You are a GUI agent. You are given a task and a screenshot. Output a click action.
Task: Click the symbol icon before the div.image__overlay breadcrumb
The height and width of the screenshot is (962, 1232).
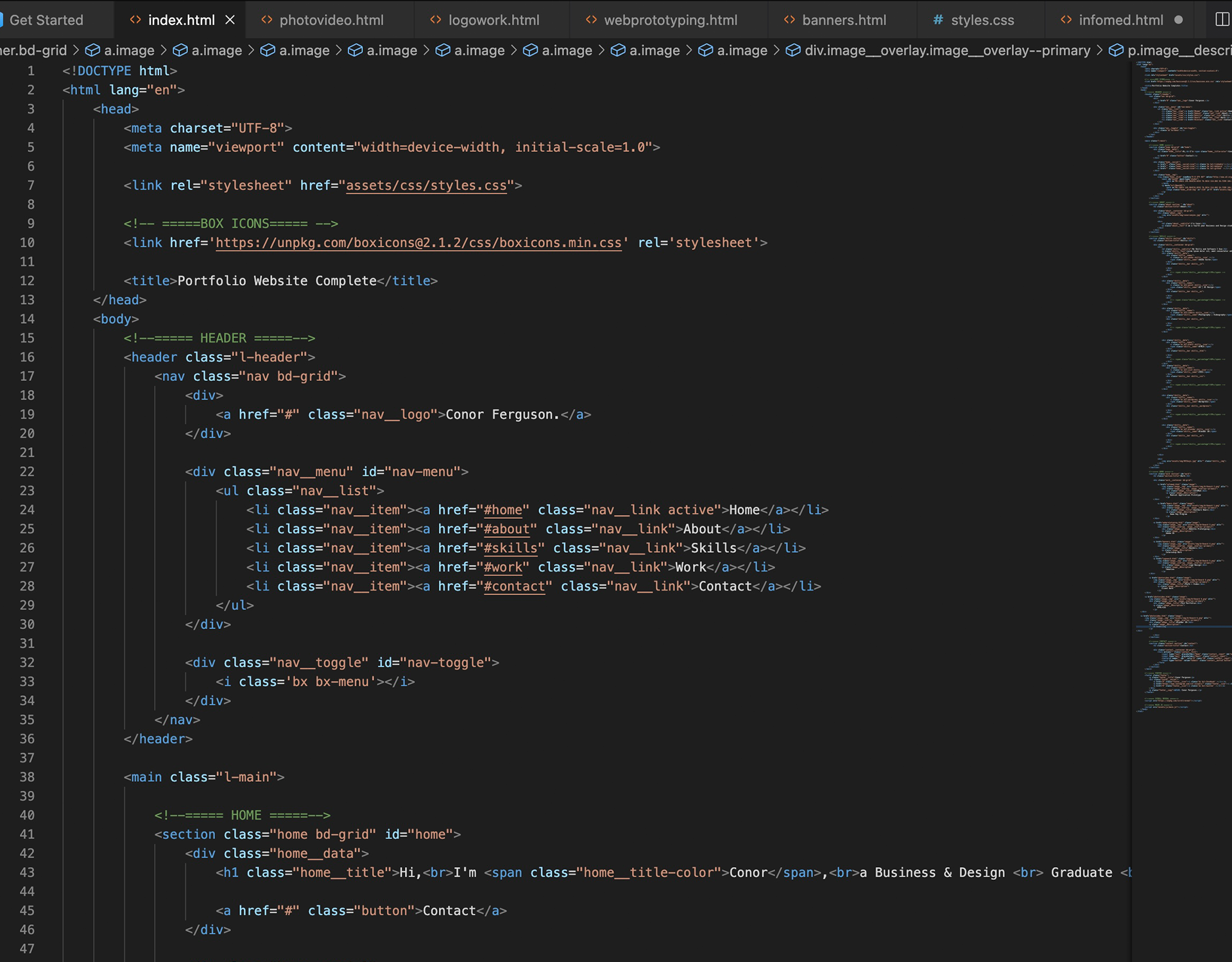(x=793, y=50)
